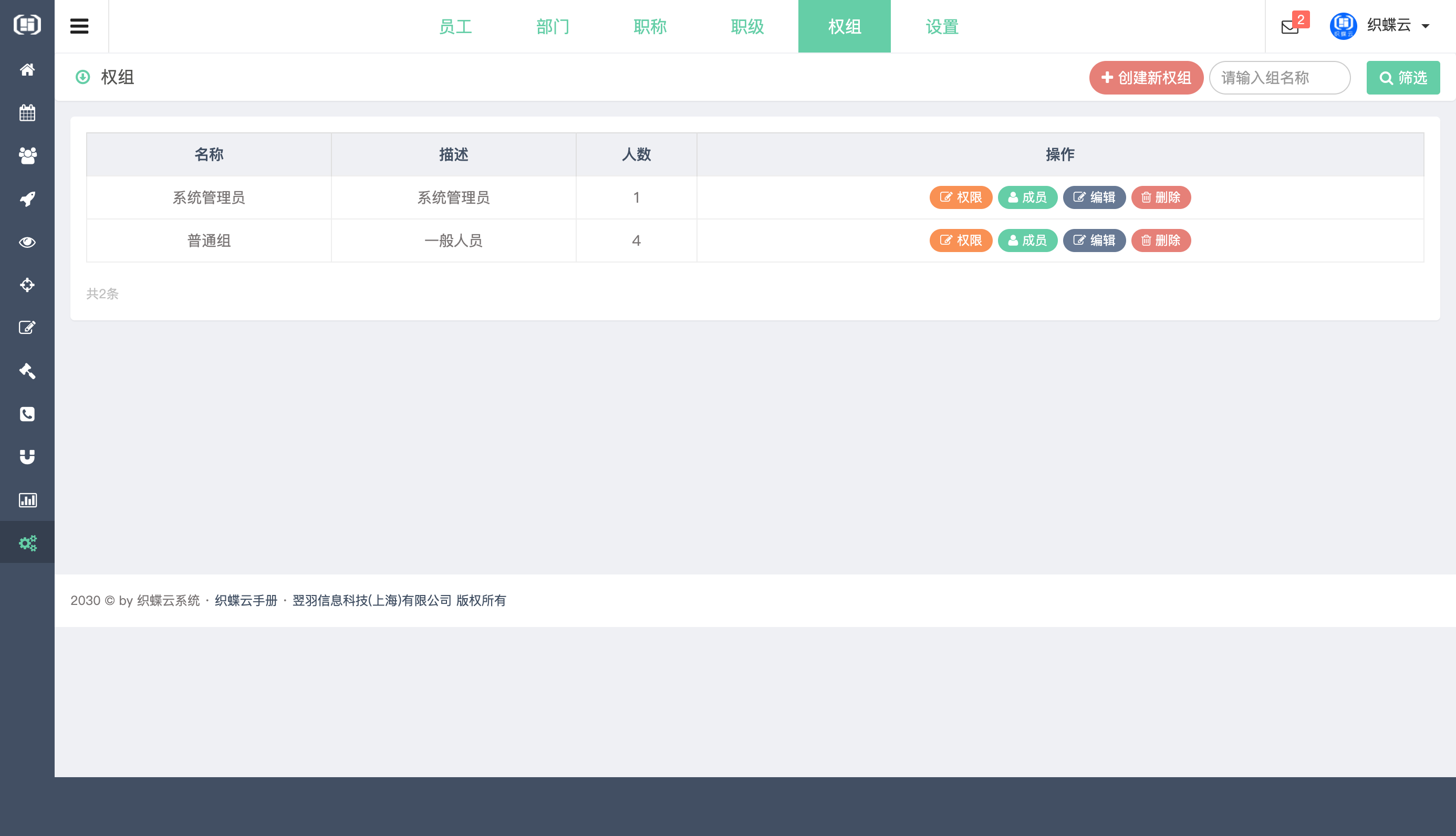Open the phone icon in sidebar
This screenshot has height=836, width=1456.
click(27, 414)
